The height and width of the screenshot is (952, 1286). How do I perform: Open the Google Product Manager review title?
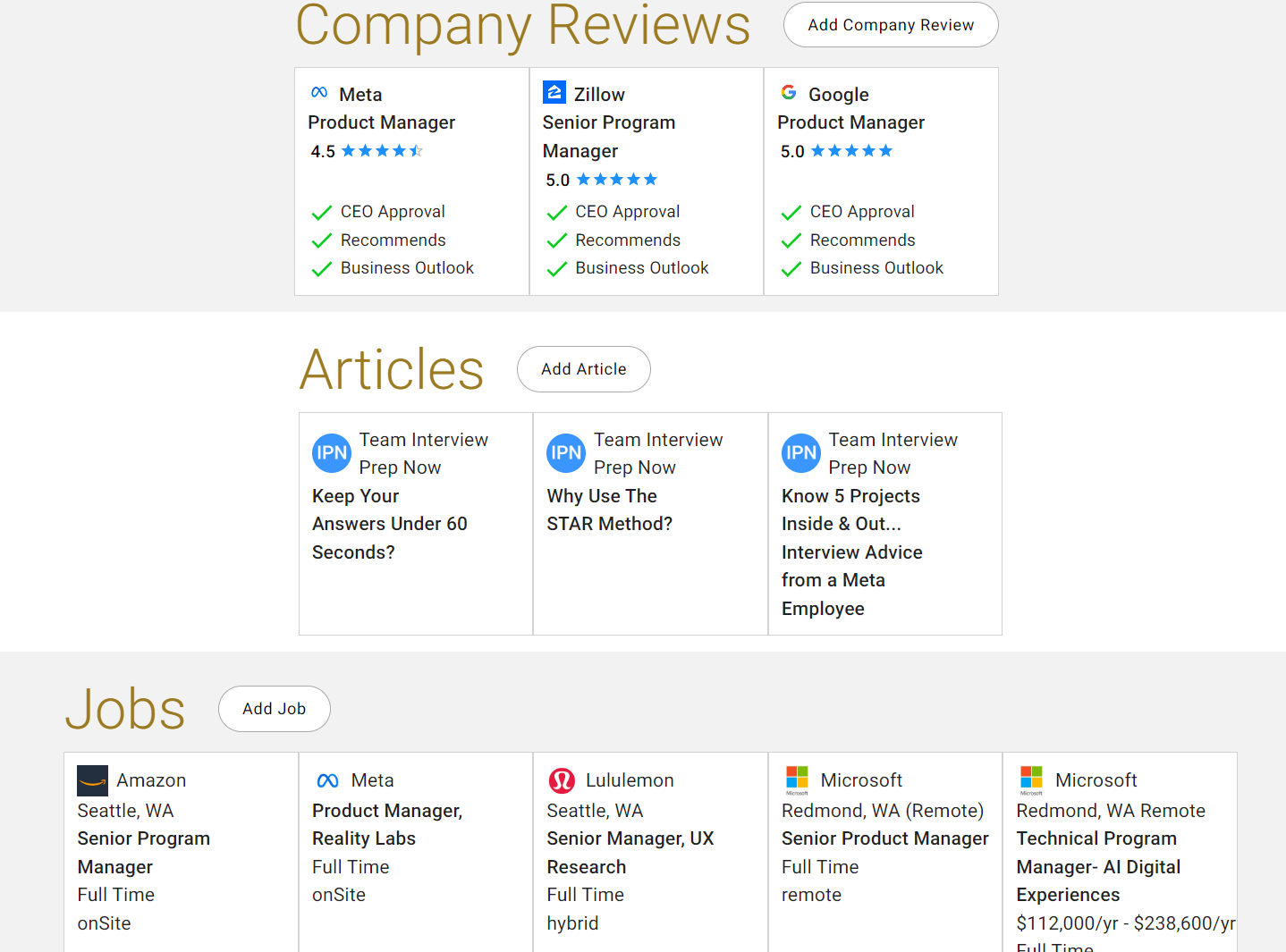tap(851, 122)
